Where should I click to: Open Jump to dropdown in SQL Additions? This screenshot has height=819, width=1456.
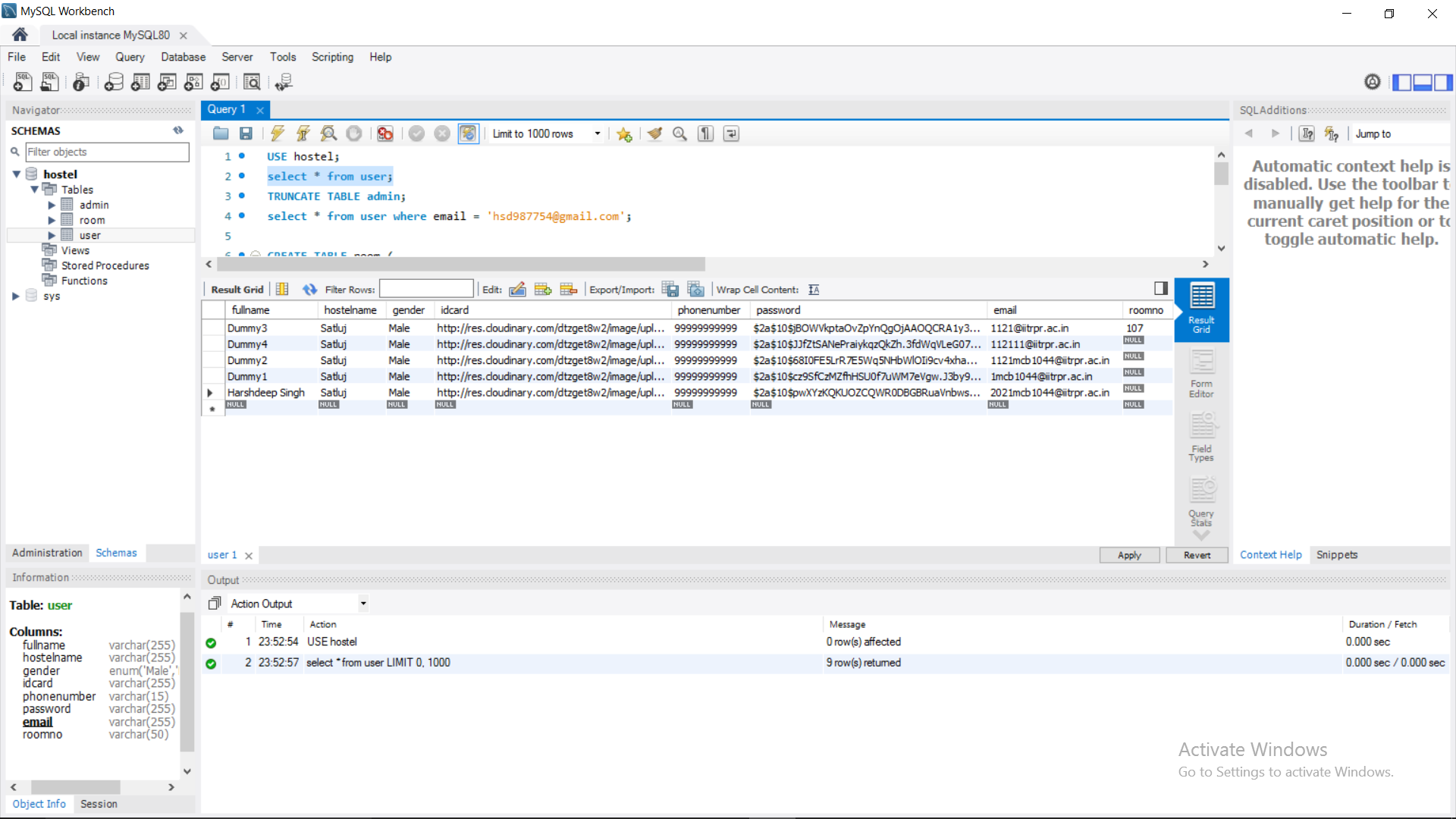click(1400, 133)
